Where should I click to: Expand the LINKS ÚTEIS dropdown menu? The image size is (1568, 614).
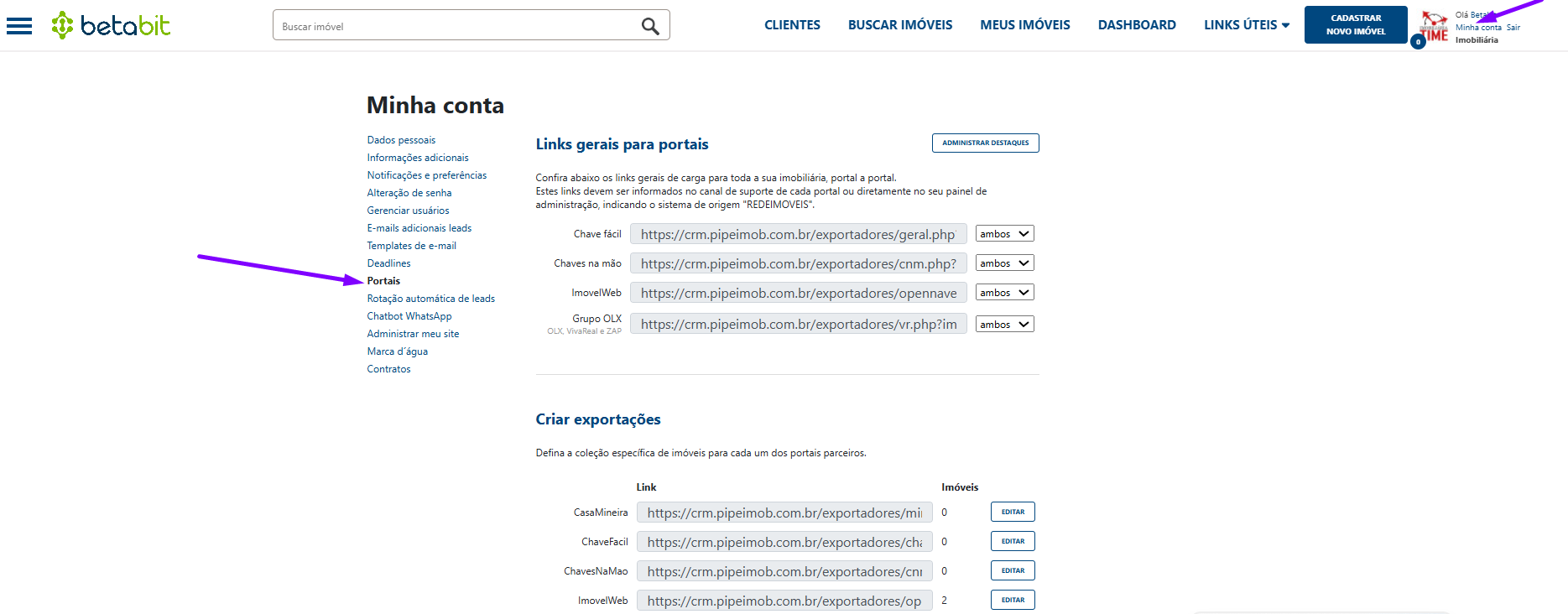coord(1246,25)
